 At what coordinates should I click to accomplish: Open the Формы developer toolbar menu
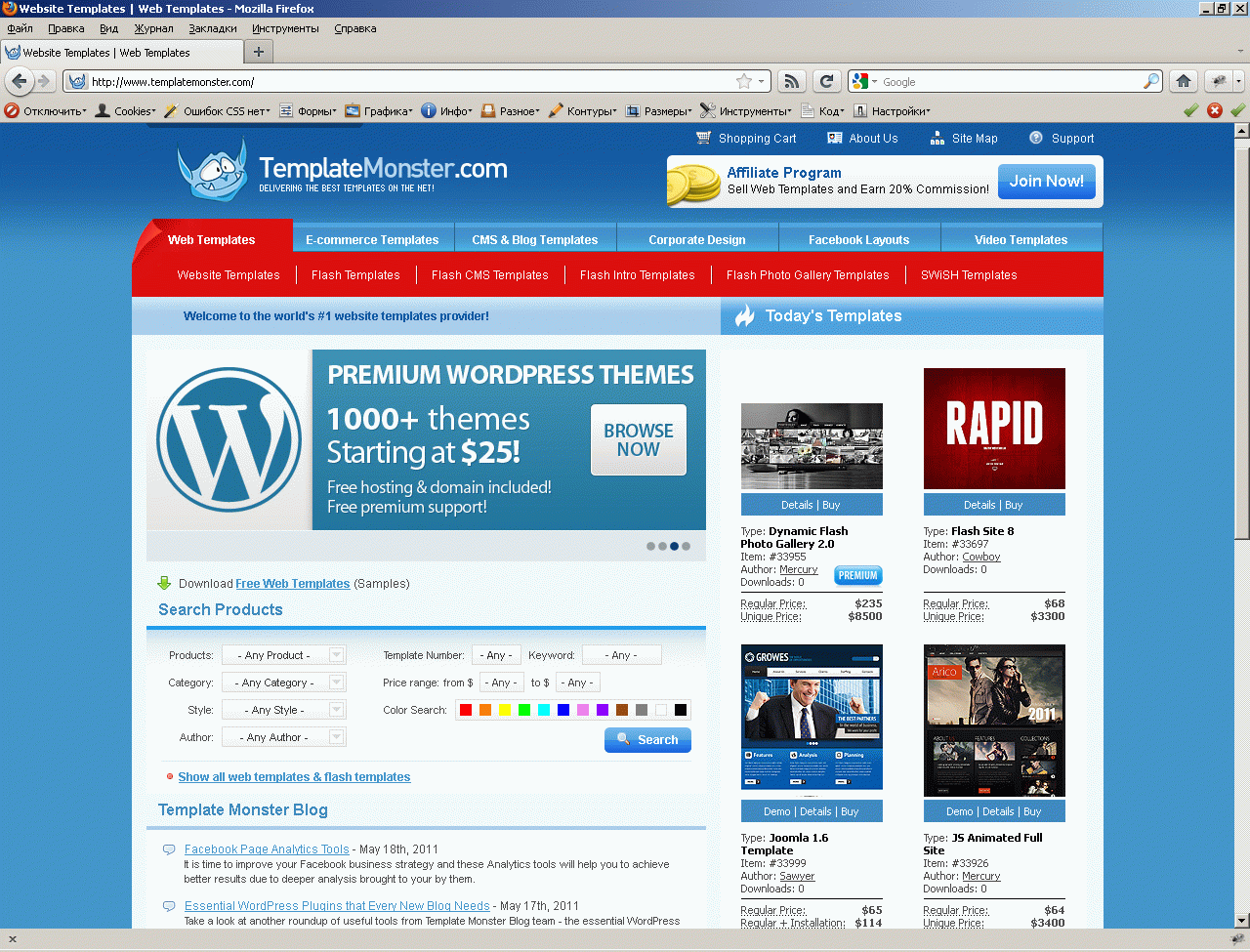(x=308, y=111)
